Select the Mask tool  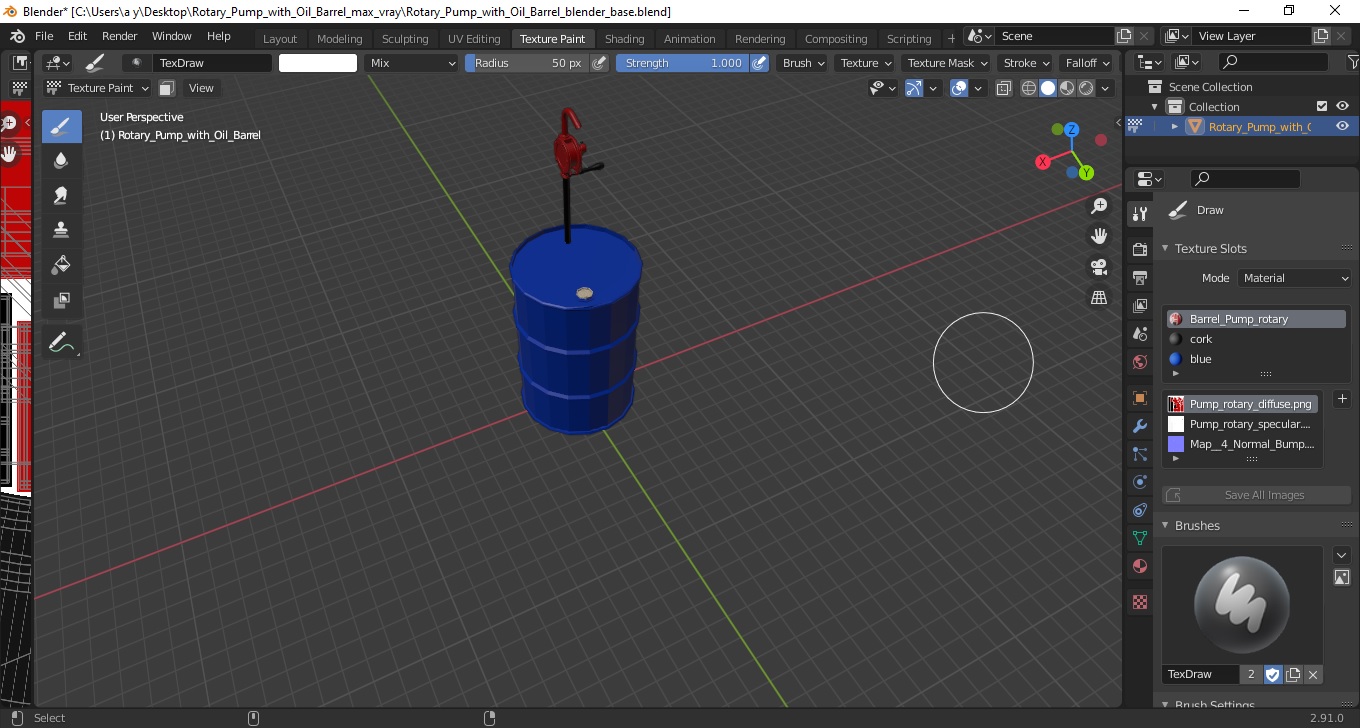click(x=61, y=299)
